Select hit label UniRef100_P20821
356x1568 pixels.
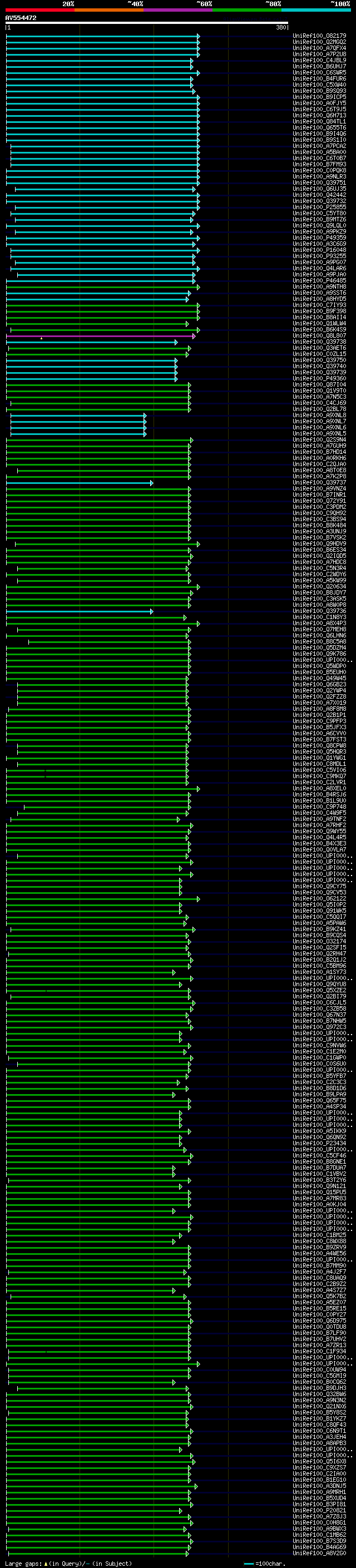point(319,1510)
